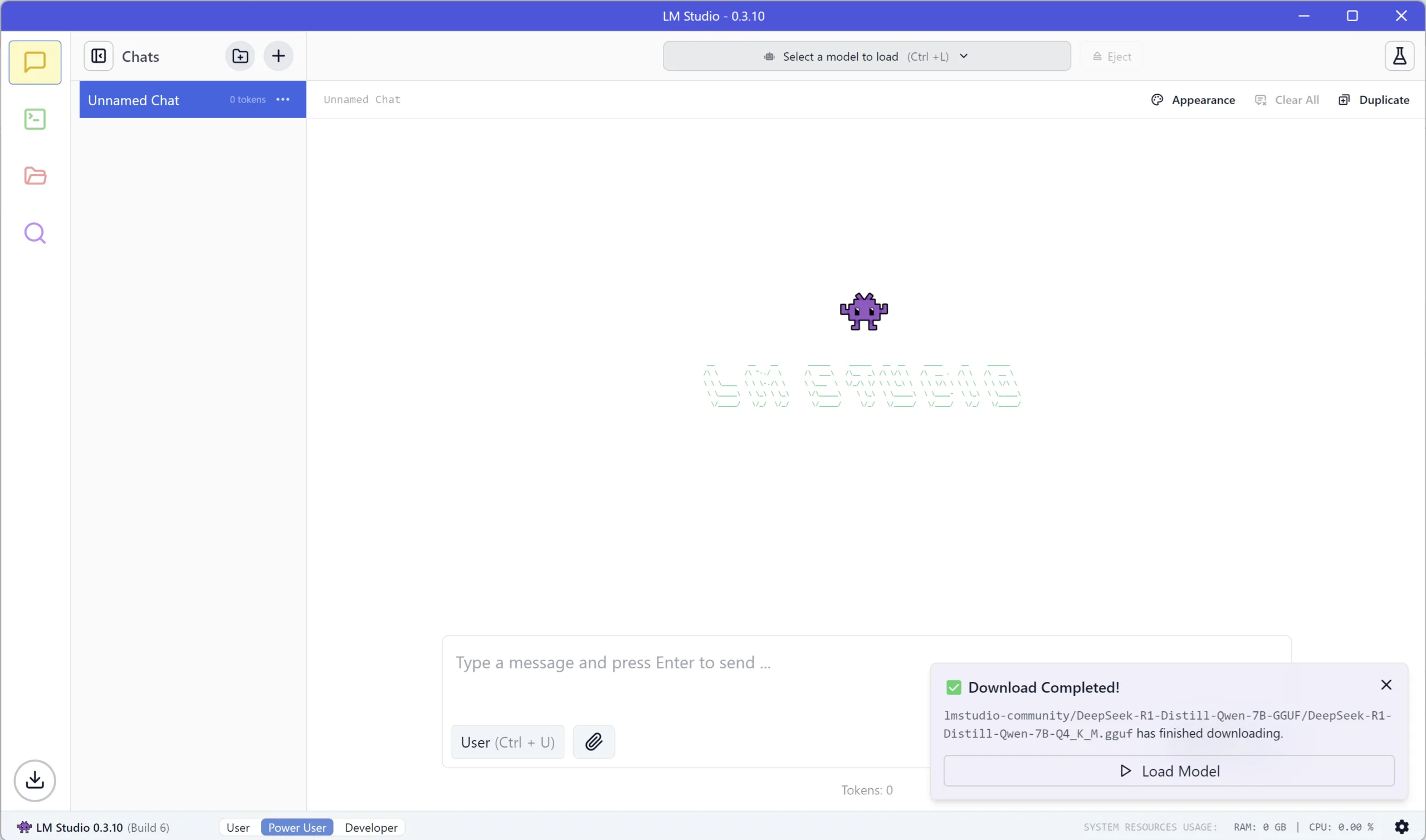Click the Unnamed Chat title header
The image size is (1426, 840).
[x=362, y=100]
